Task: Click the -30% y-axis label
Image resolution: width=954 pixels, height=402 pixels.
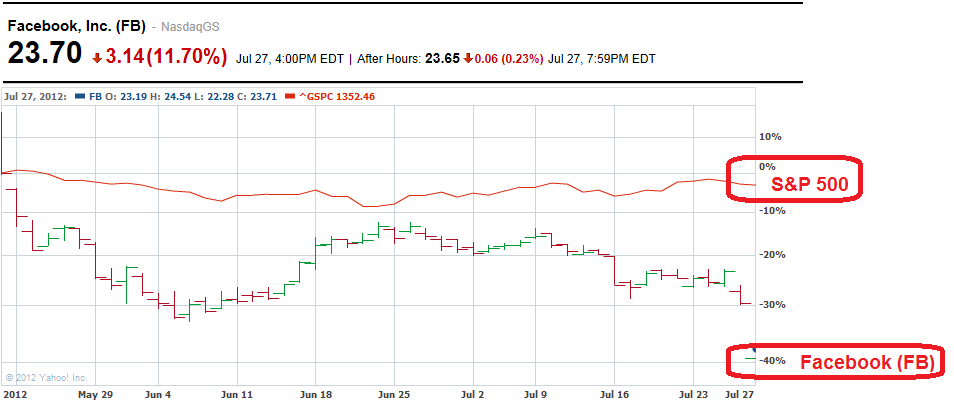Action: pos(771,305)
